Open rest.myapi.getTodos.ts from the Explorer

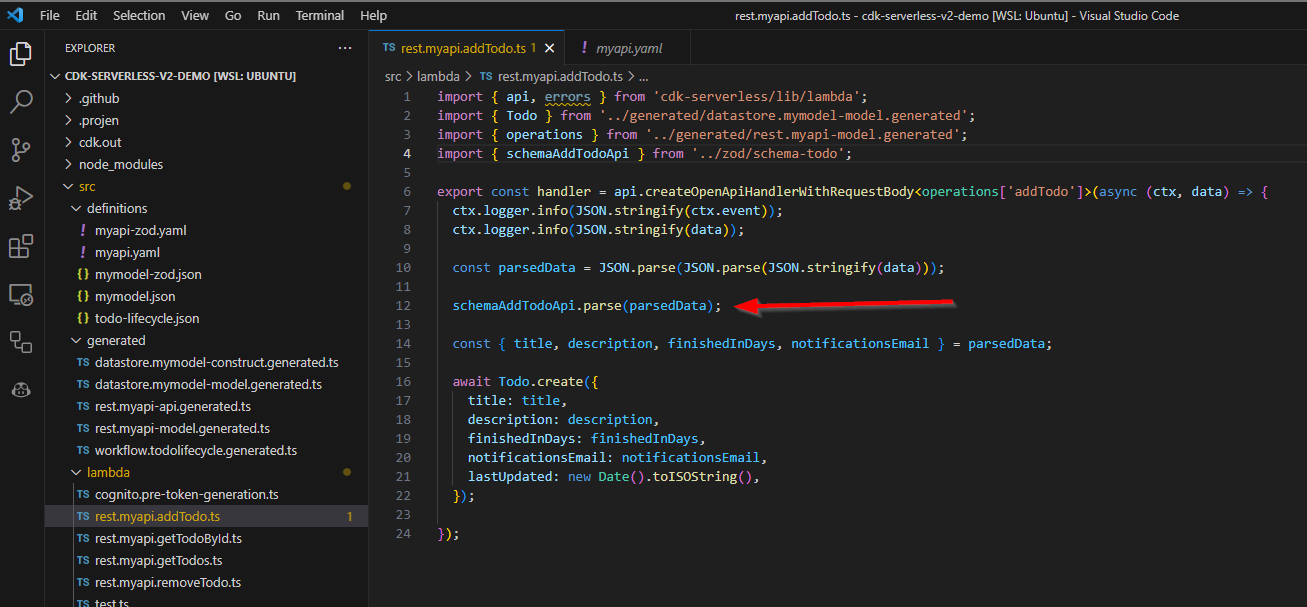(160, 559)
